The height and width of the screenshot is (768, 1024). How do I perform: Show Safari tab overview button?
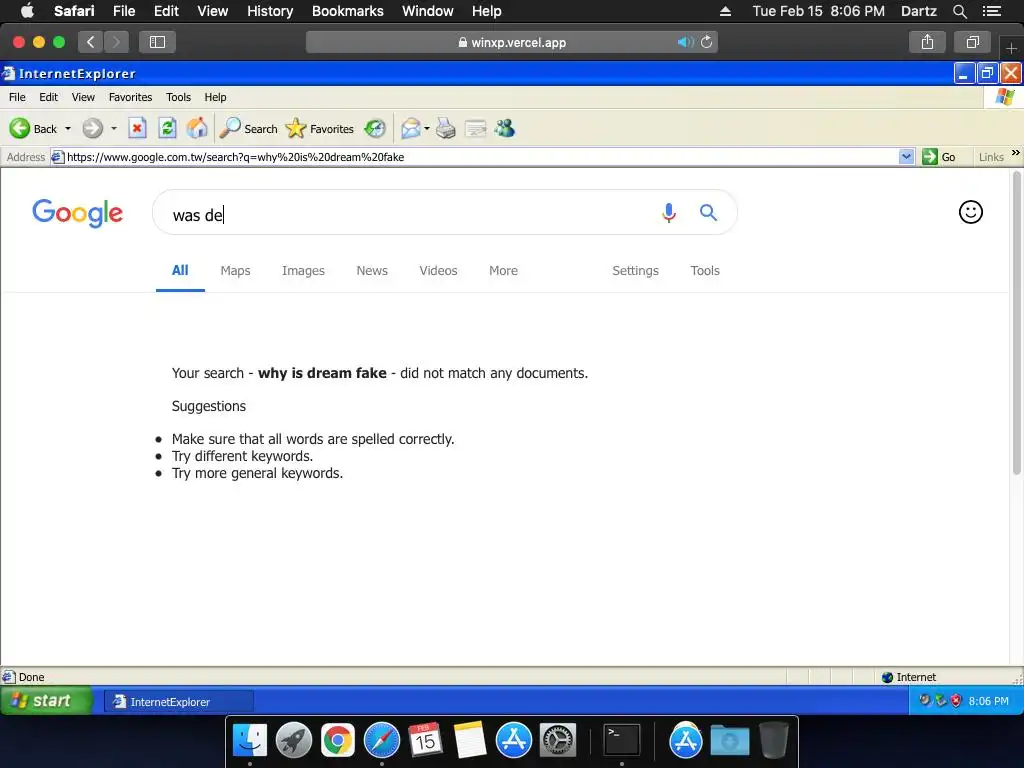tap(972, 42)
